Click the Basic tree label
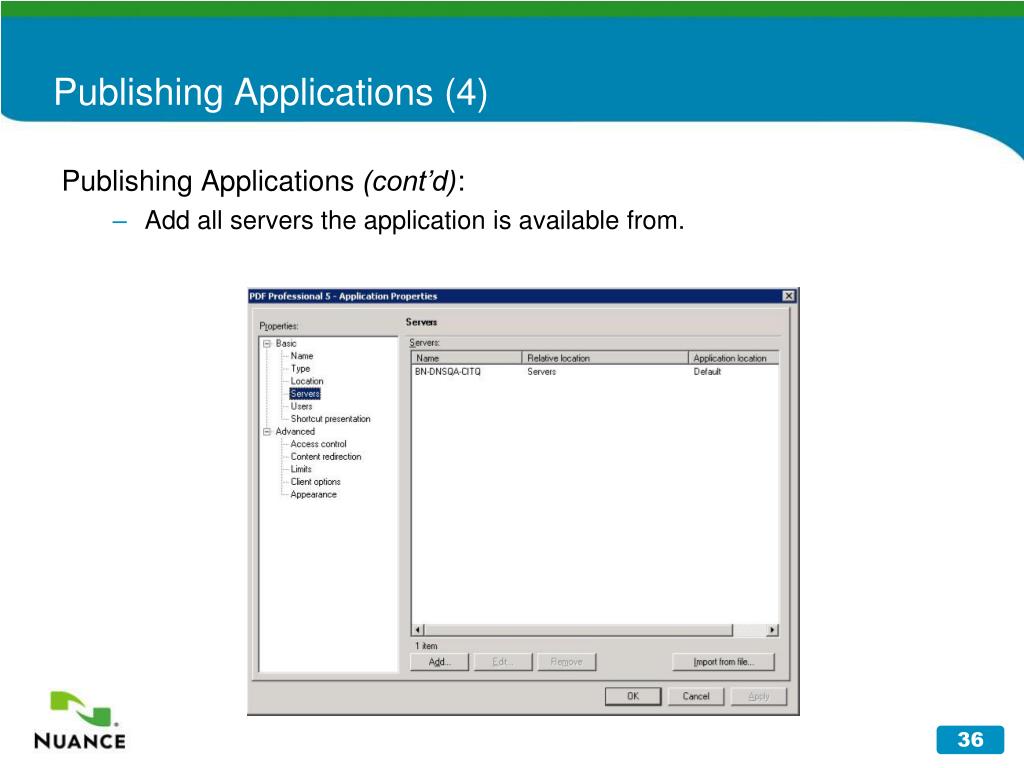 286,344
